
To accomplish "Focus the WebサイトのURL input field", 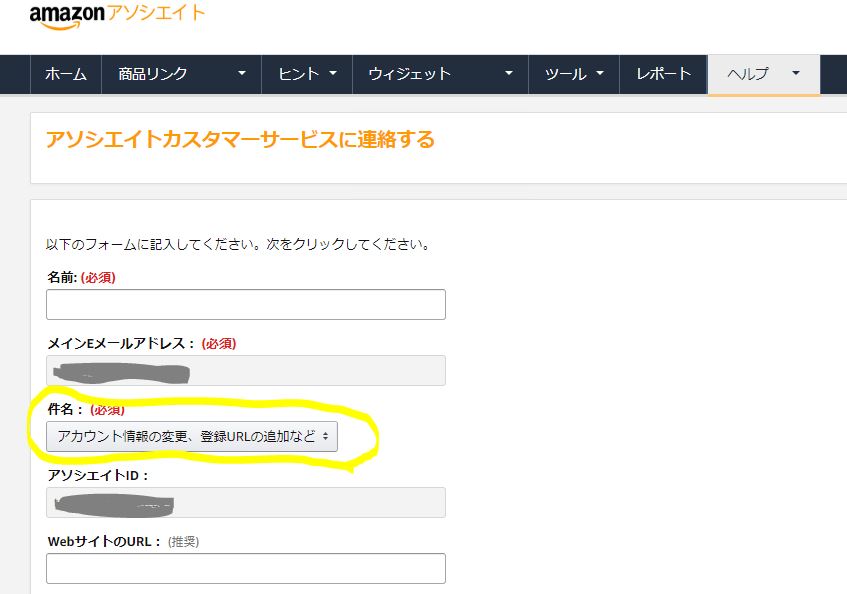I will 246,568.
